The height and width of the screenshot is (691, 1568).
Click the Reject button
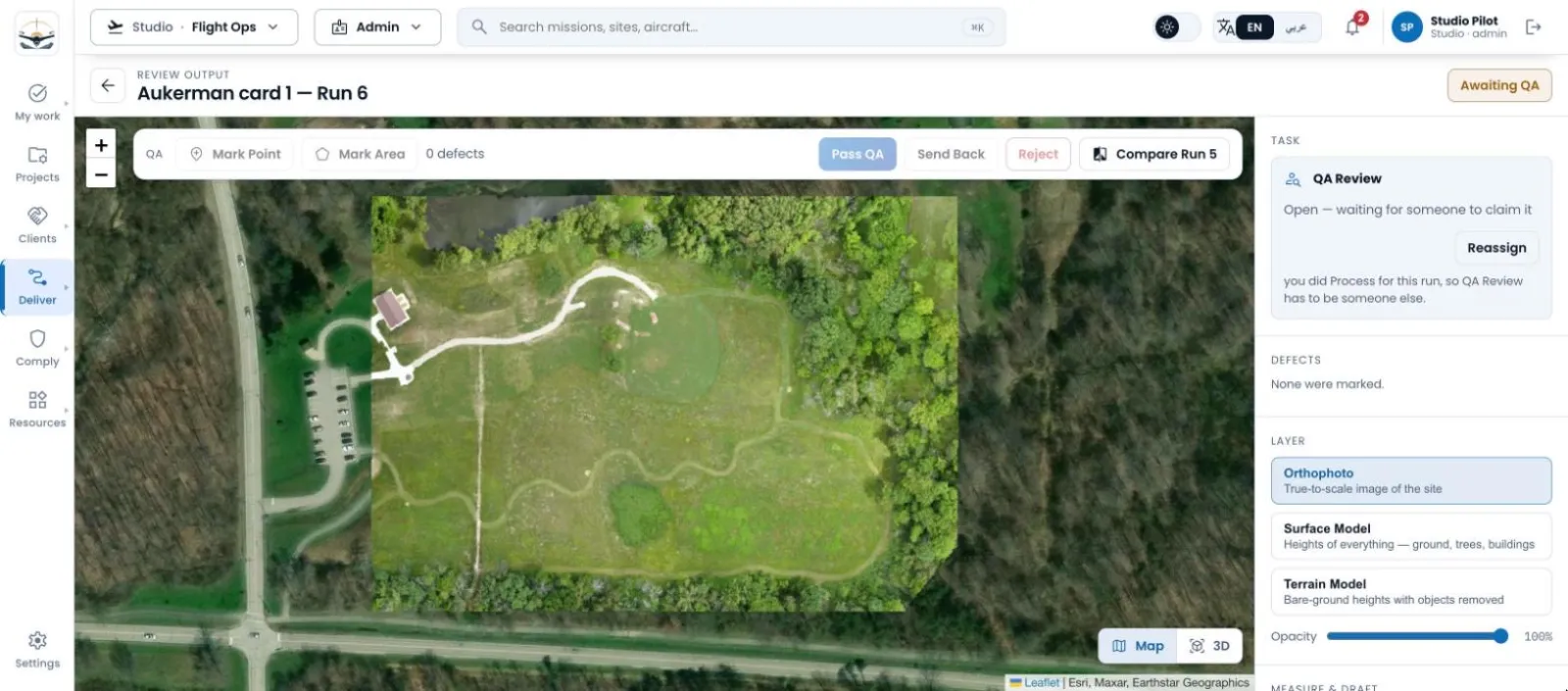(x=1038, y=154)
